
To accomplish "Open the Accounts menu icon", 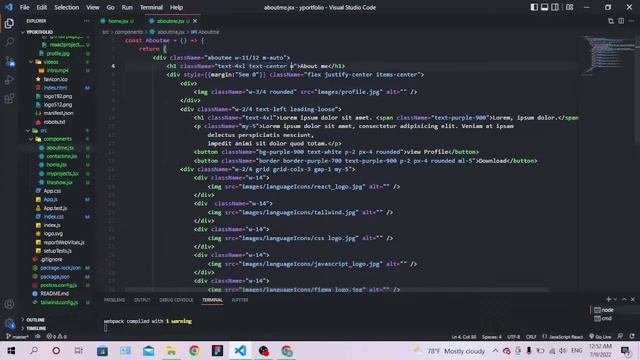I will tap(9, 304).
